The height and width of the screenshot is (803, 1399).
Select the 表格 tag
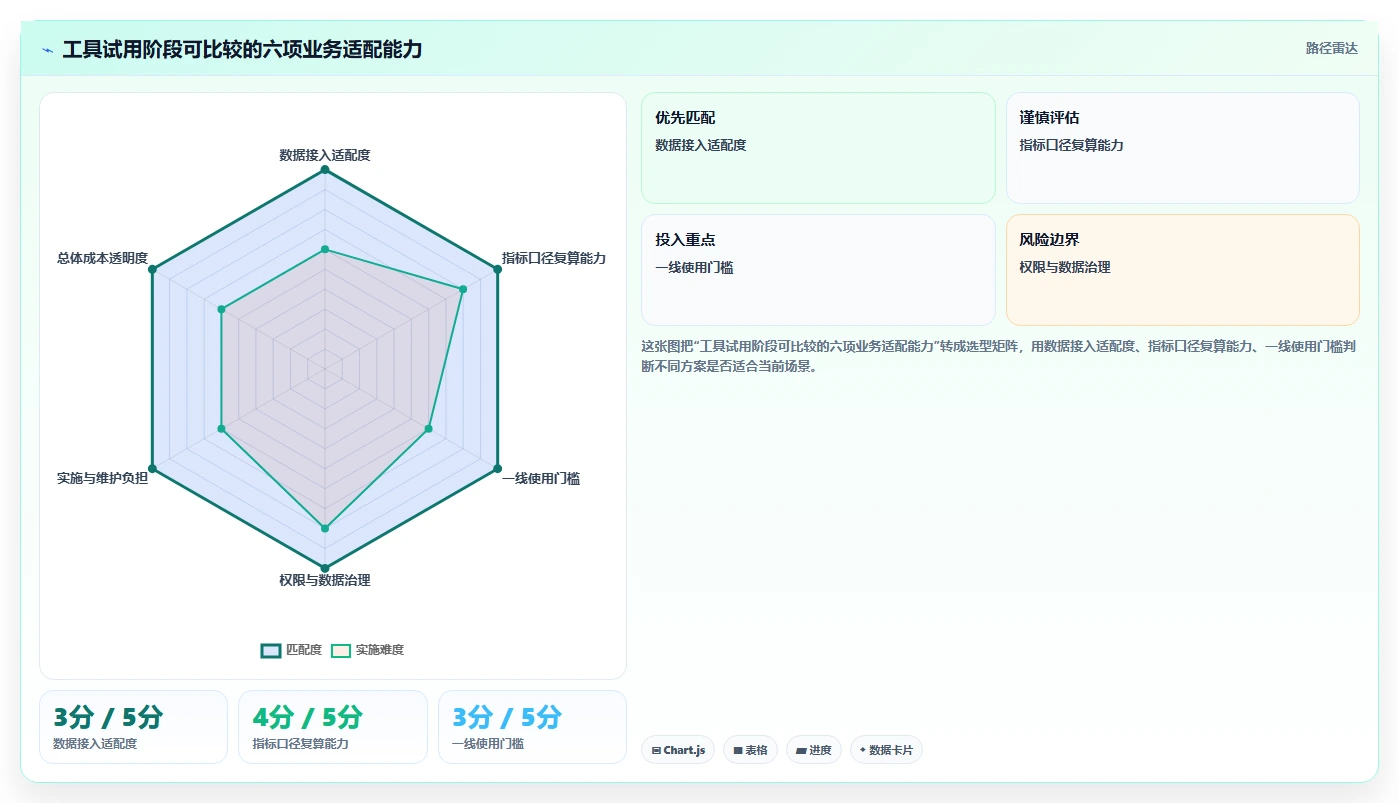click(x=750, y=750)
